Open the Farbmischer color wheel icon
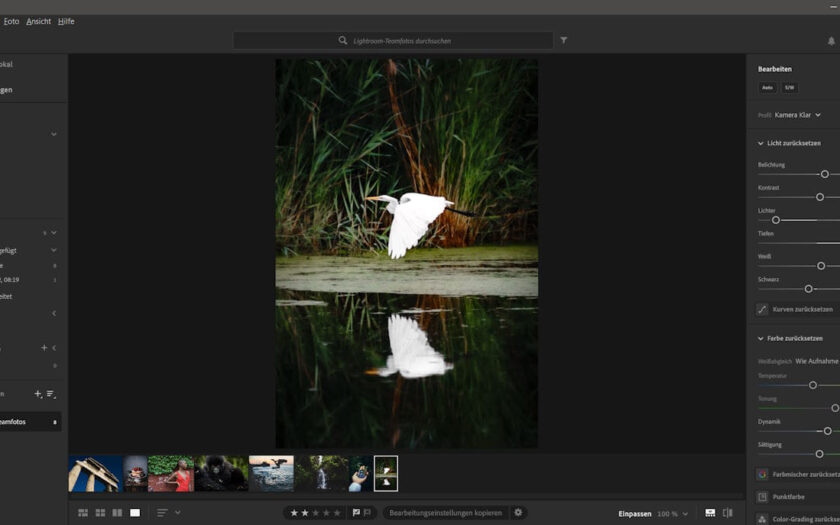The image size is (840, 525). coord(762,475)
